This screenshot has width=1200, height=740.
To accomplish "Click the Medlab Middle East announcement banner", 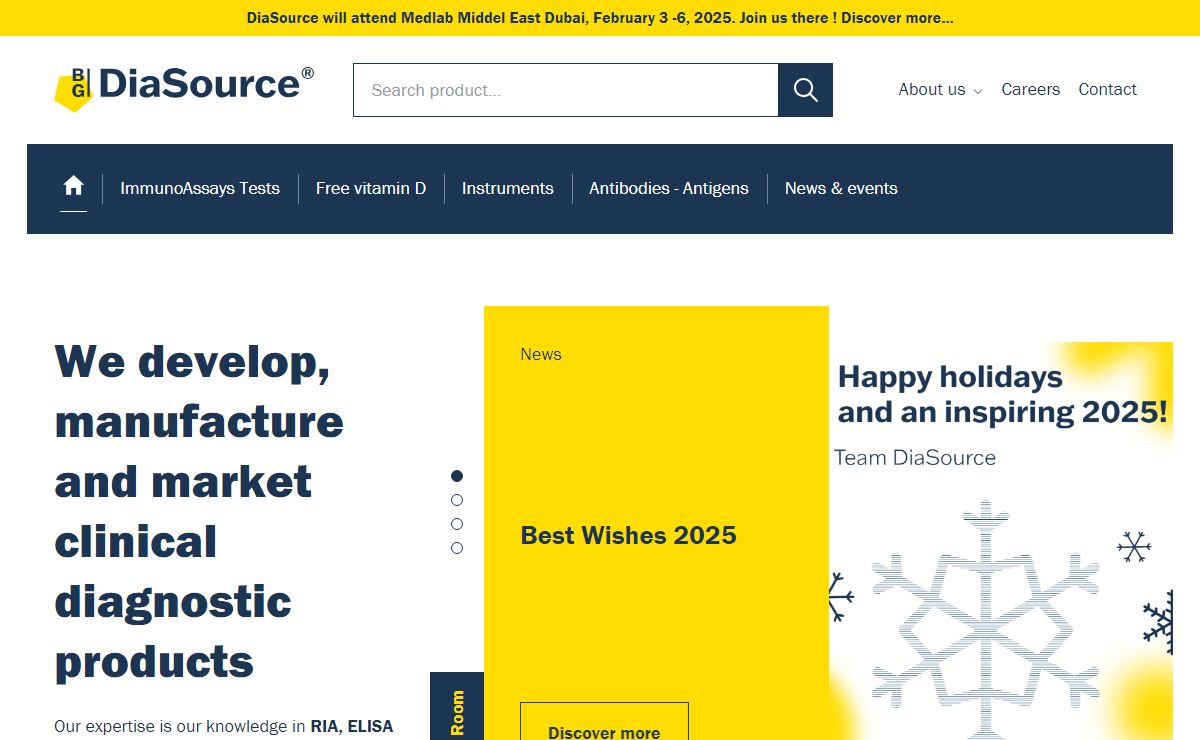I will [x=600, y=18].
